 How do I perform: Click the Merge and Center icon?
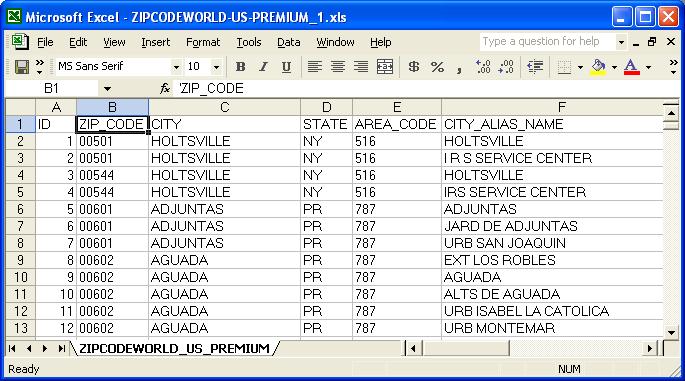click(x=384, y=67)
